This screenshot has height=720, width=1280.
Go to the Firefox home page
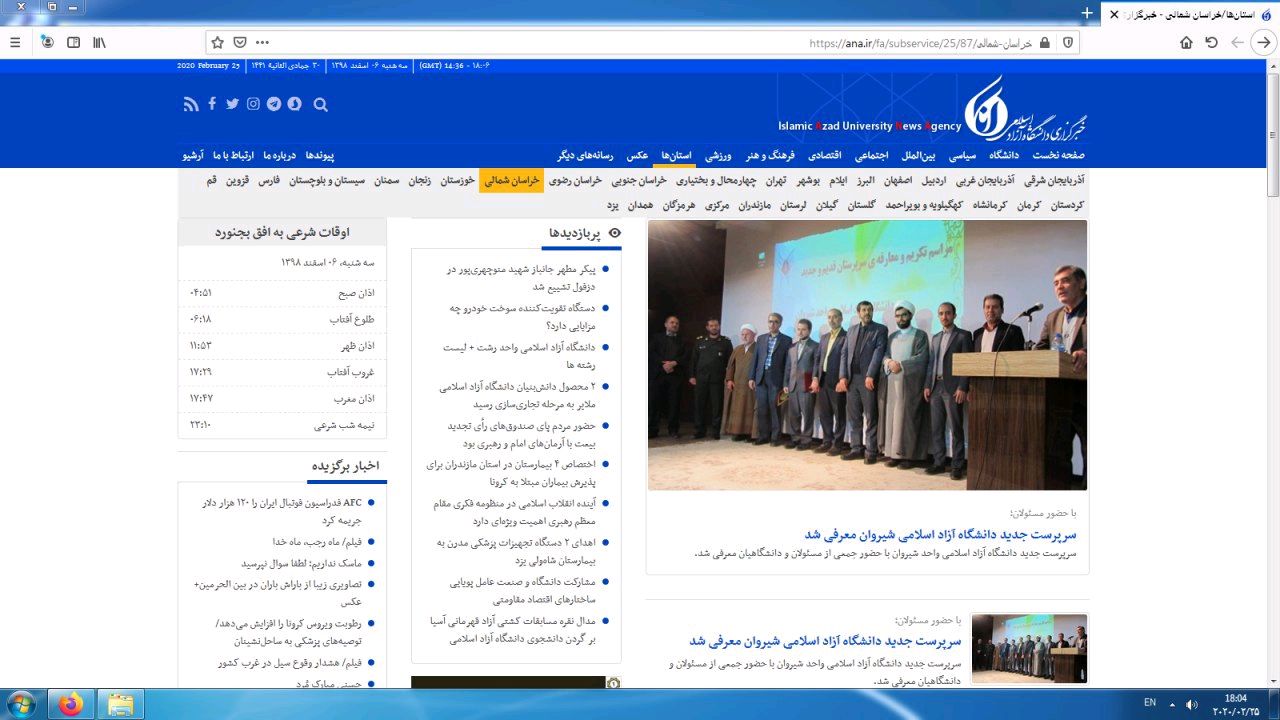coord(1186,42)
